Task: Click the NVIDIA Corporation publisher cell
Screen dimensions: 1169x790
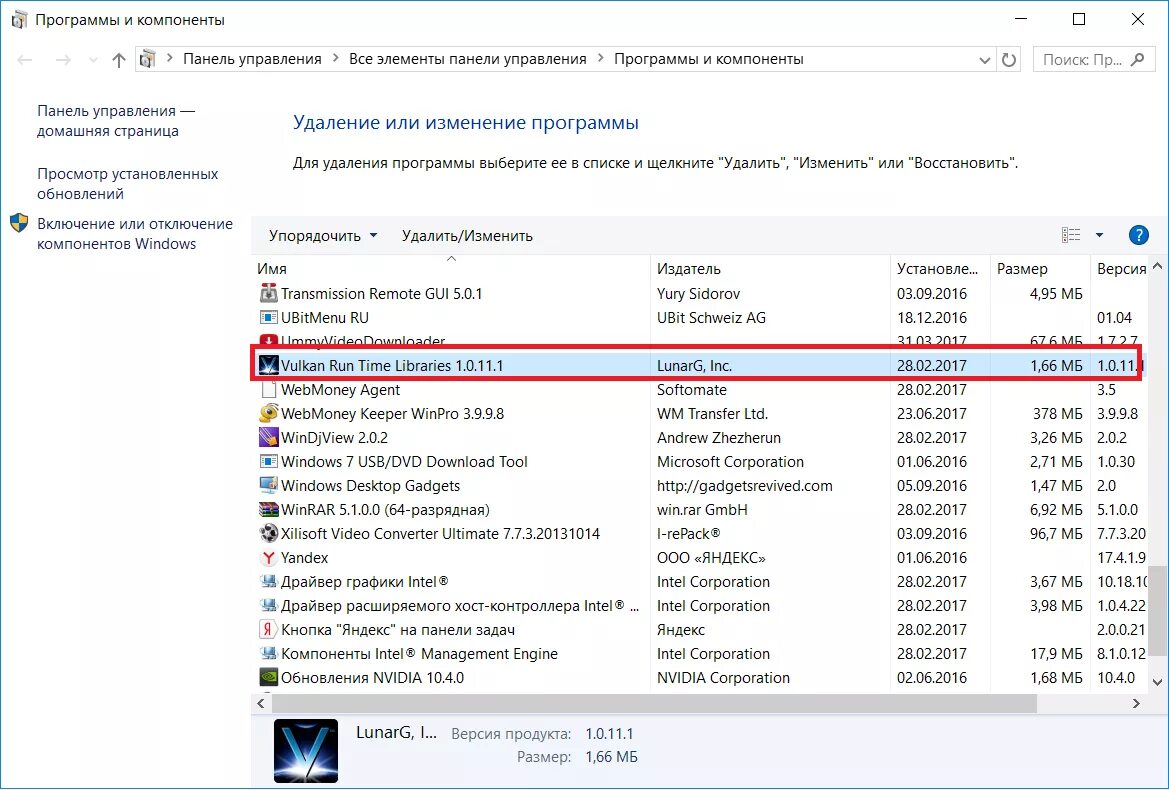Action: (x=723, y=677)
